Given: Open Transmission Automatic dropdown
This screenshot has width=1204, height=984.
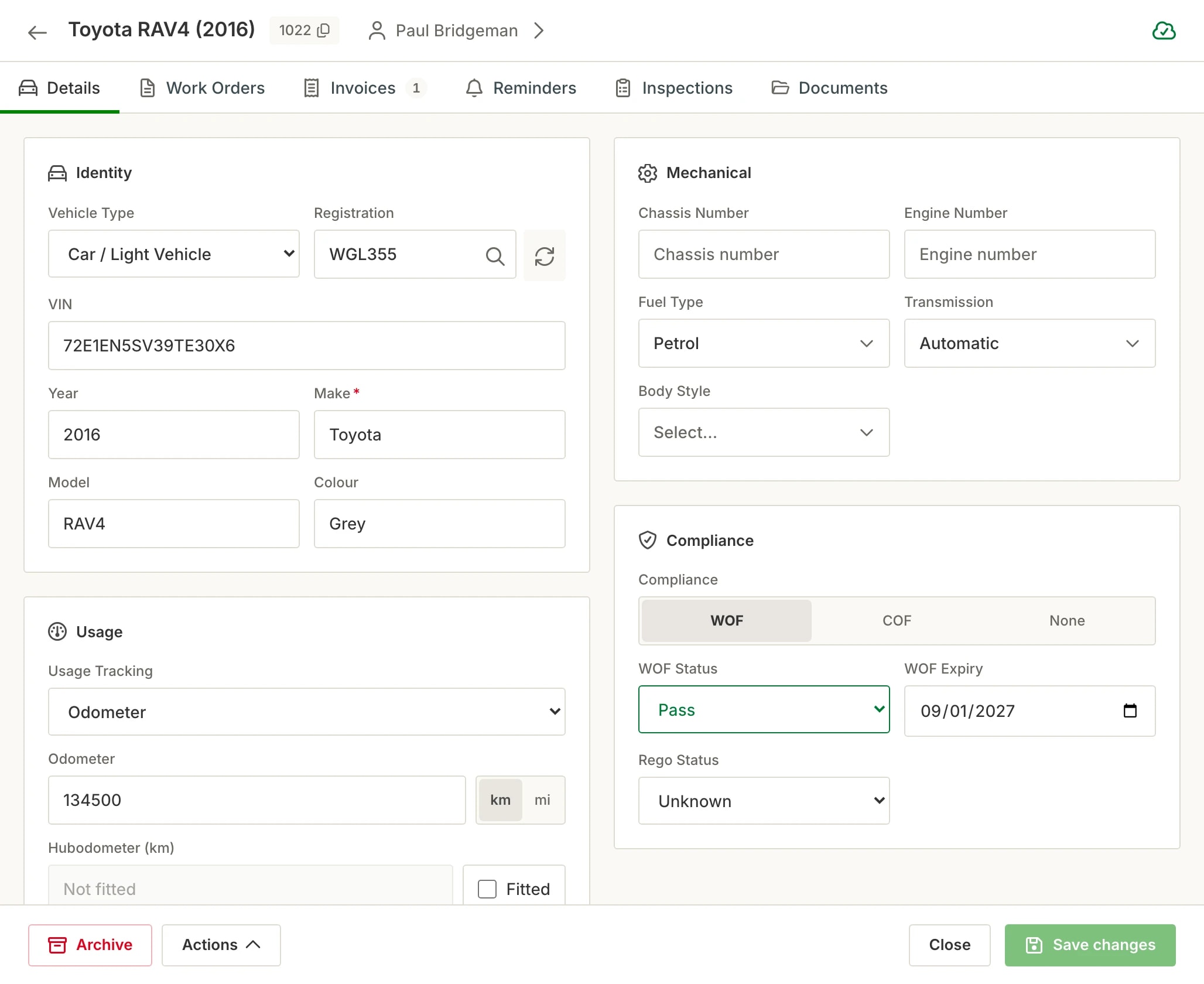Looking at the screenshot, I should point(1029,343).
